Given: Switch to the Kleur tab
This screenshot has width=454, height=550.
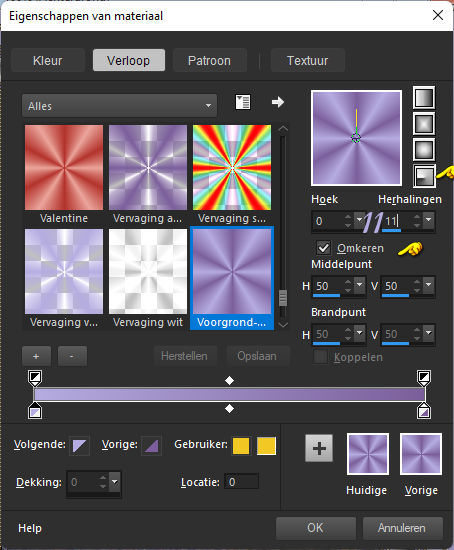Looking at the screenshot, I should [48, 60].
